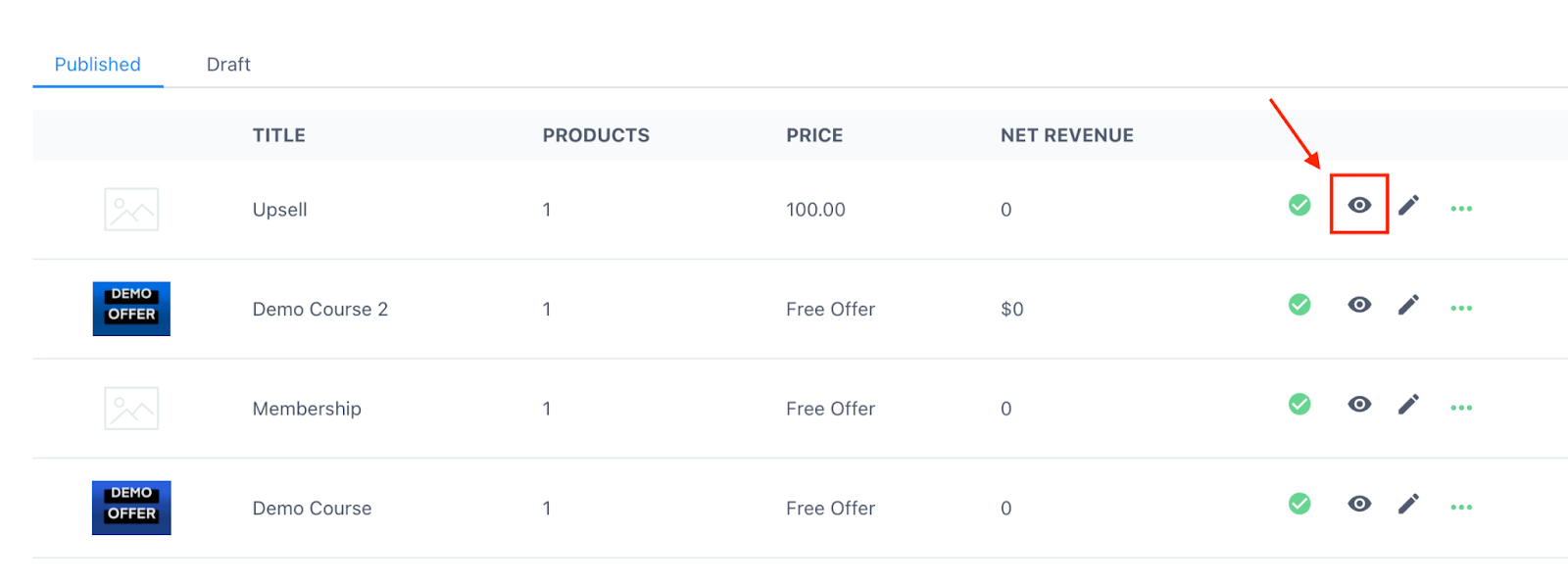Click green checkmark on Demo Course 2
Screen dimensions: 1568x585
tap(1299, 305)
